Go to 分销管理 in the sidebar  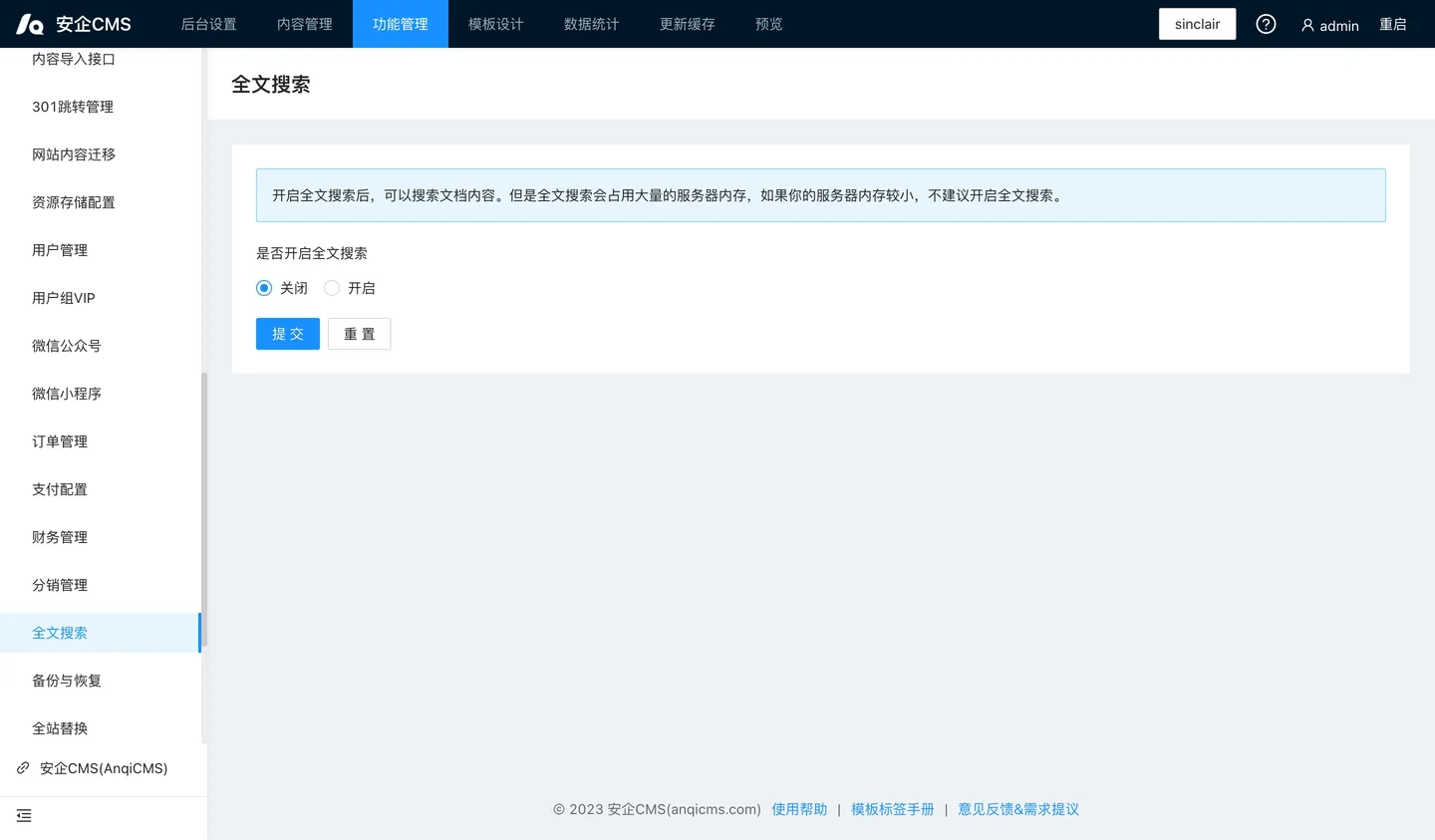100,585
